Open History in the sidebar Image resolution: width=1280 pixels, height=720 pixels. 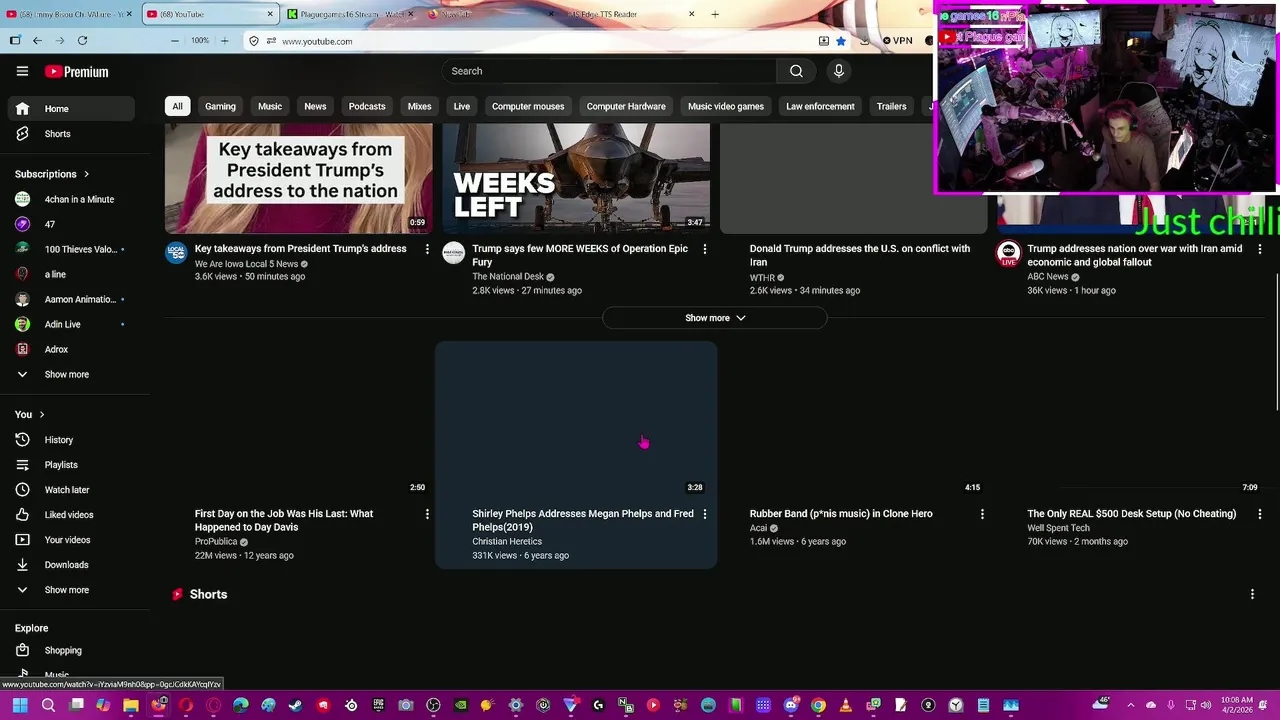click(x=71, y=440)
